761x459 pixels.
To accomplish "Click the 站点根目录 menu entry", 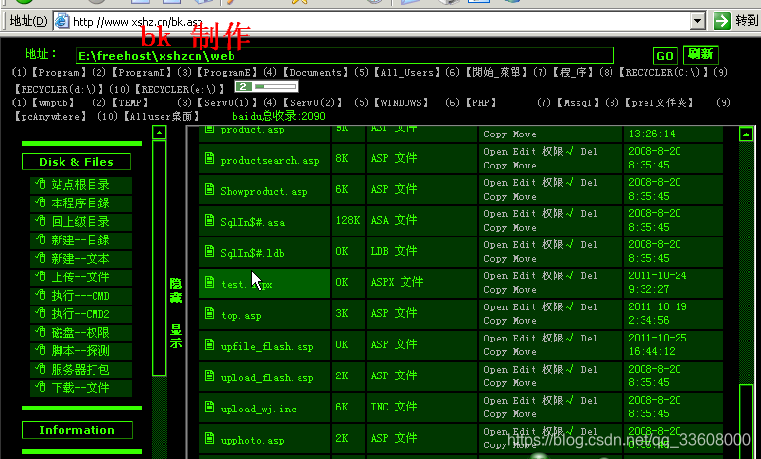I will 81,184.
